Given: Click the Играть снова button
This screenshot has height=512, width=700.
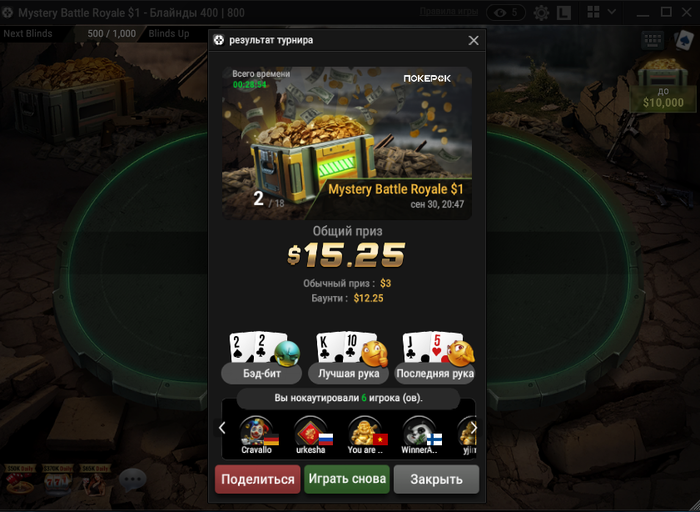Looking at the screenshot, I should tap(347, 479).
